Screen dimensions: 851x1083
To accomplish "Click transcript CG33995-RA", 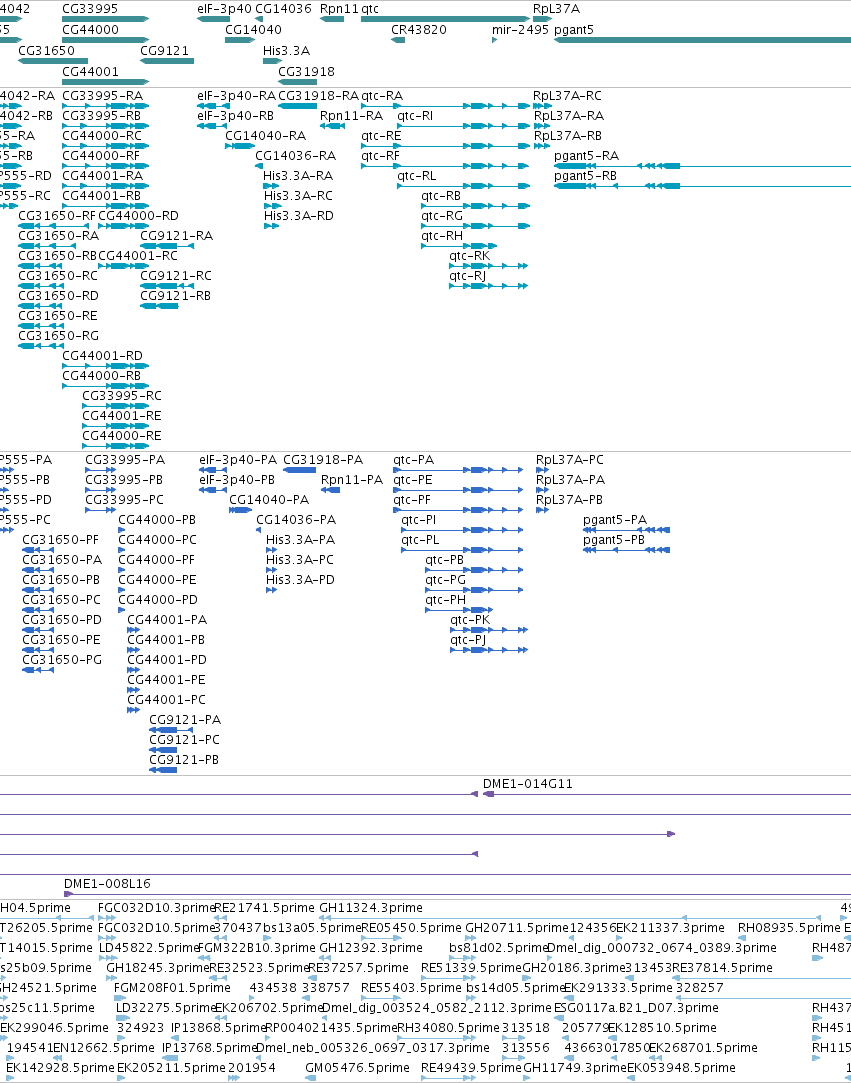I will pyautogui.click(x=102, y=95).
